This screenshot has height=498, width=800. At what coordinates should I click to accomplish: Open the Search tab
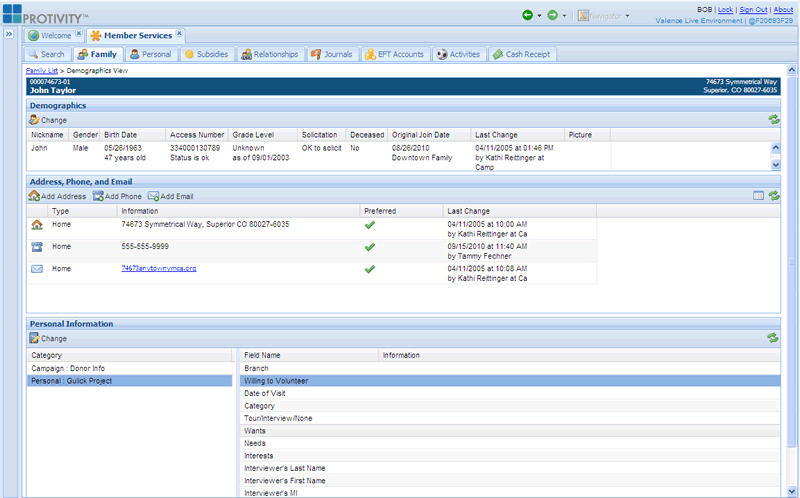(47, 54)
